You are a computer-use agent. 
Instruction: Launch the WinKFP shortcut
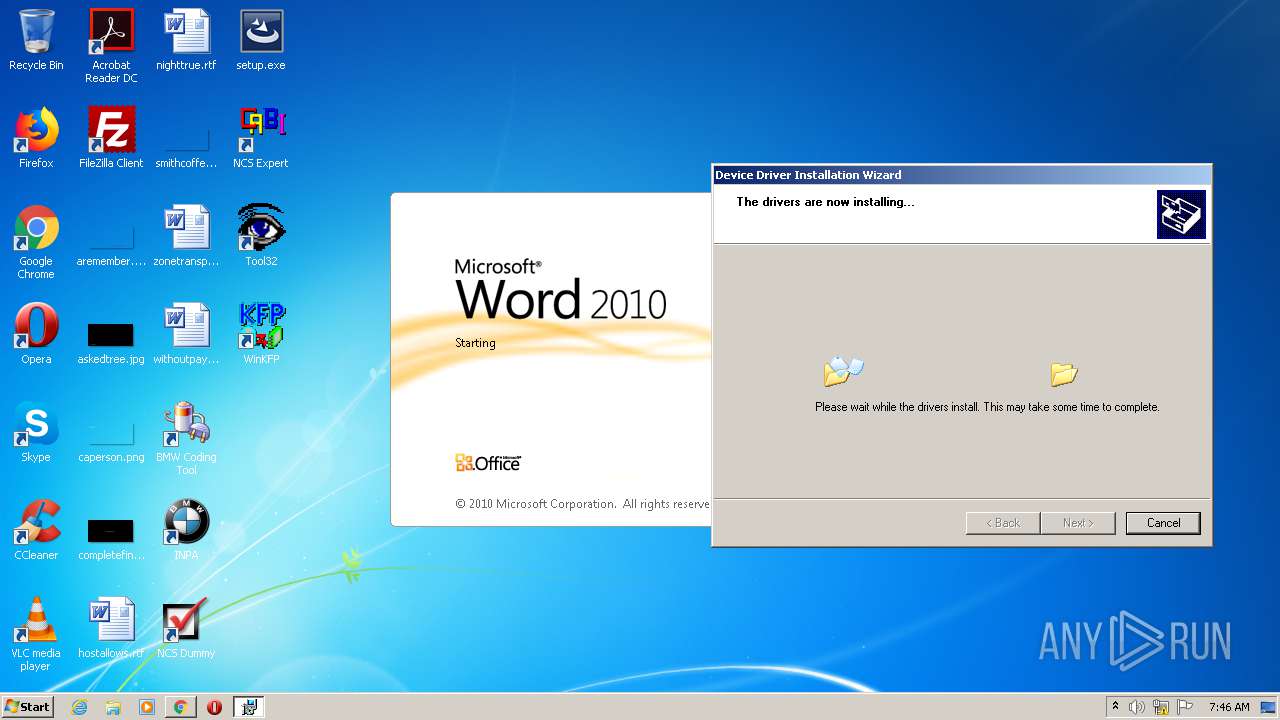click(x=261, y=334)
